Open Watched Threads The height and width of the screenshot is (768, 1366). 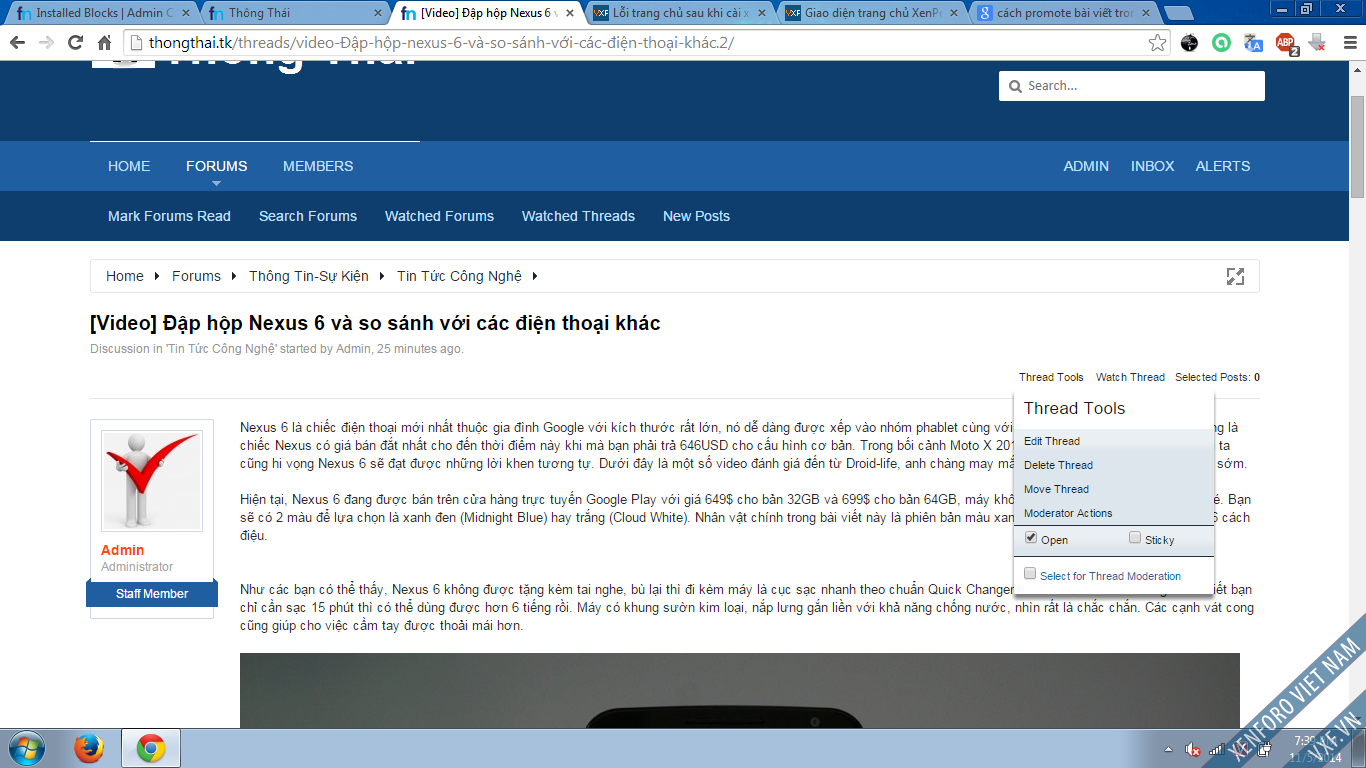(578, 216)
